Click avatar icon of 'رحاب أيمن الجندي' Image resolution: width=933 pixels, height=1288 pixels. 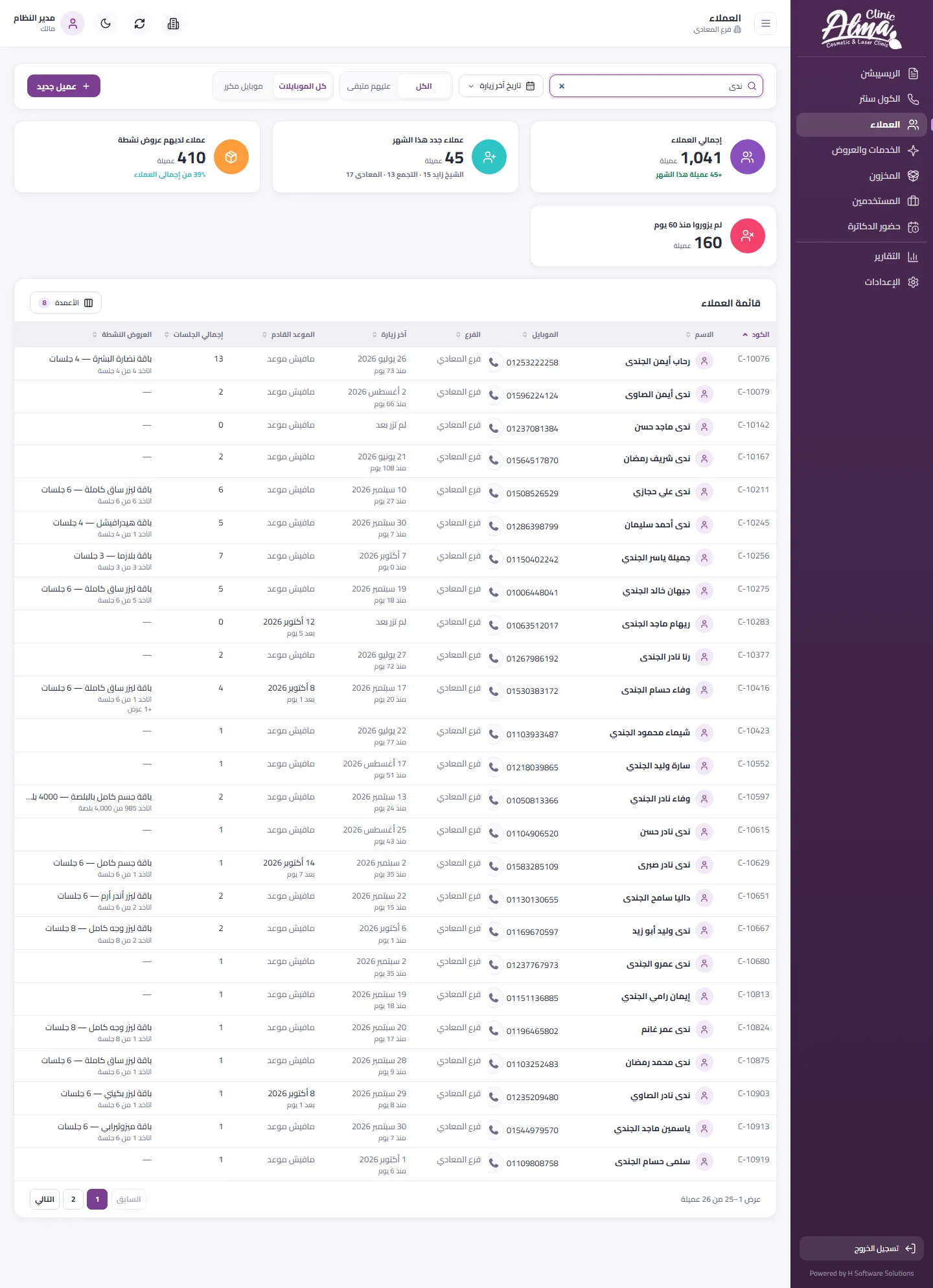(x=704, y=361)
